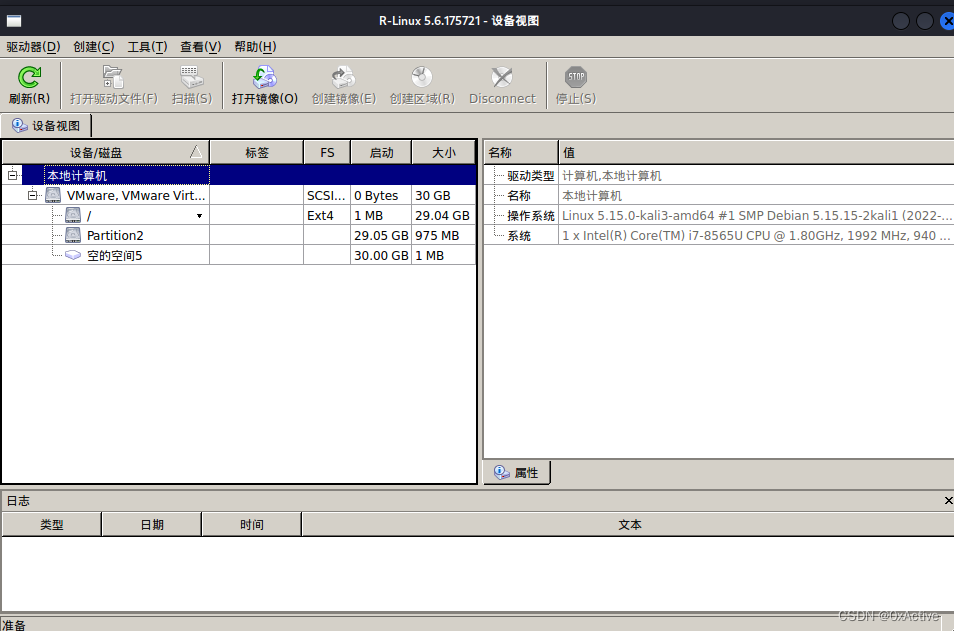Click the 30.00 GB start offset cell
Image resolution: width=954 pixels, height=631 pixels.
pyautogui.click(x=381, y=256)
